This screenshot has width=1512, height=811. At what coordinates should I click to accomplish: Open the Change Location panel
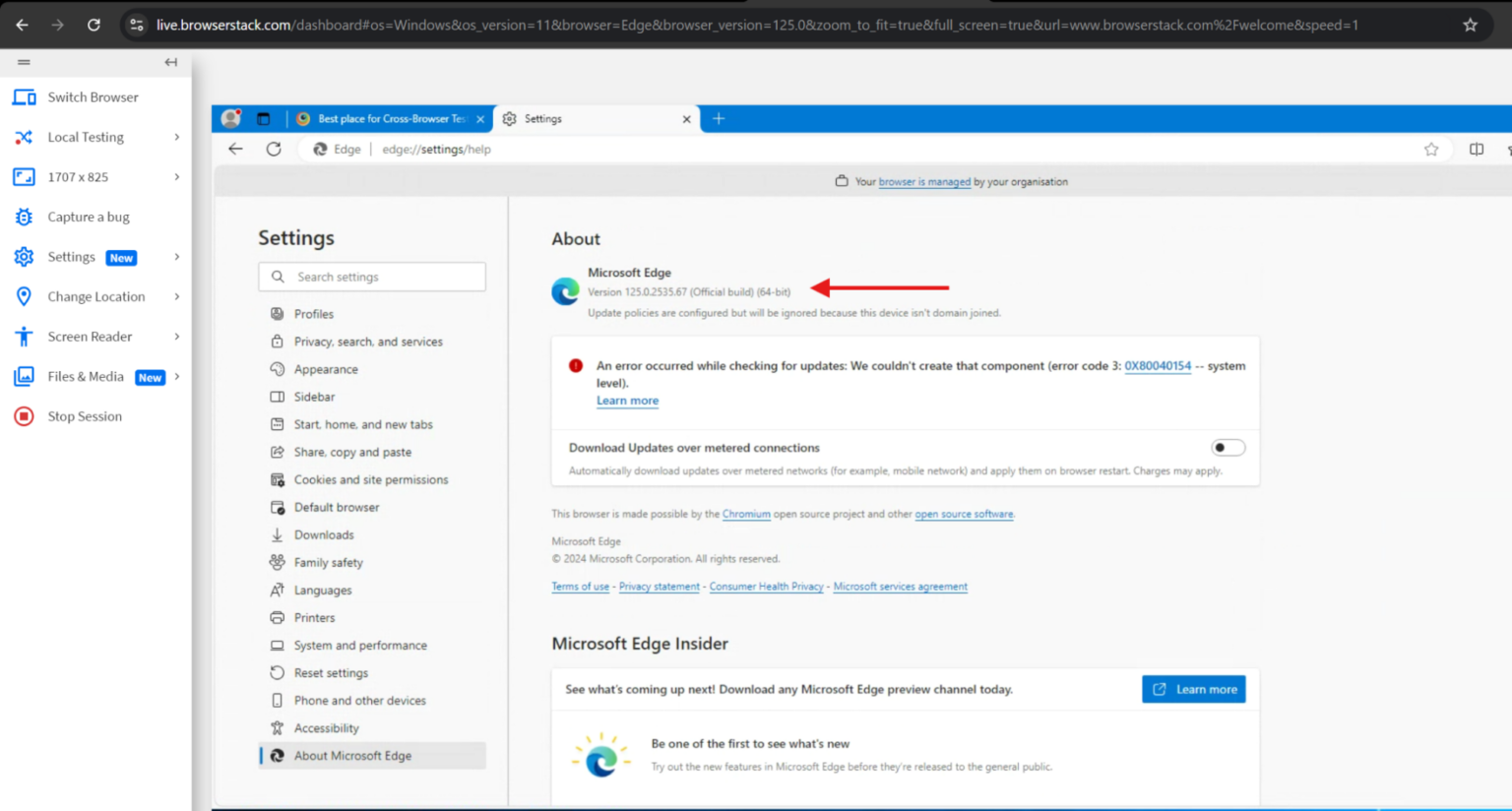[x=95, y=296]
